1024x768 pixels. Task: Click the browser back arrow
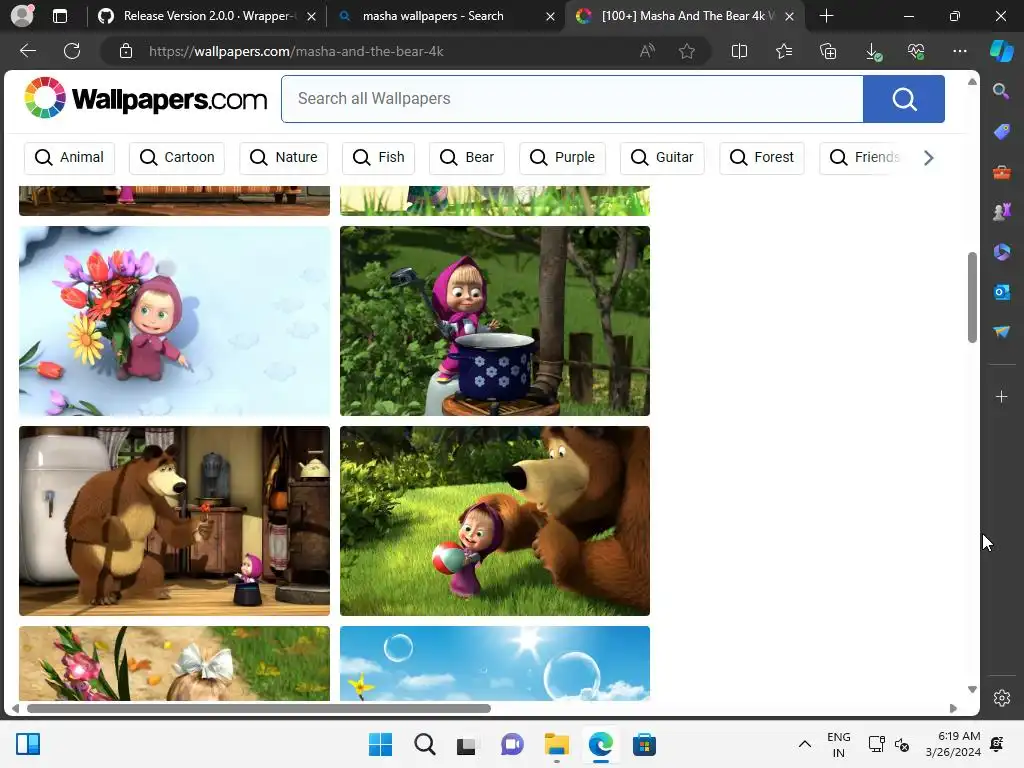point(27,51)
